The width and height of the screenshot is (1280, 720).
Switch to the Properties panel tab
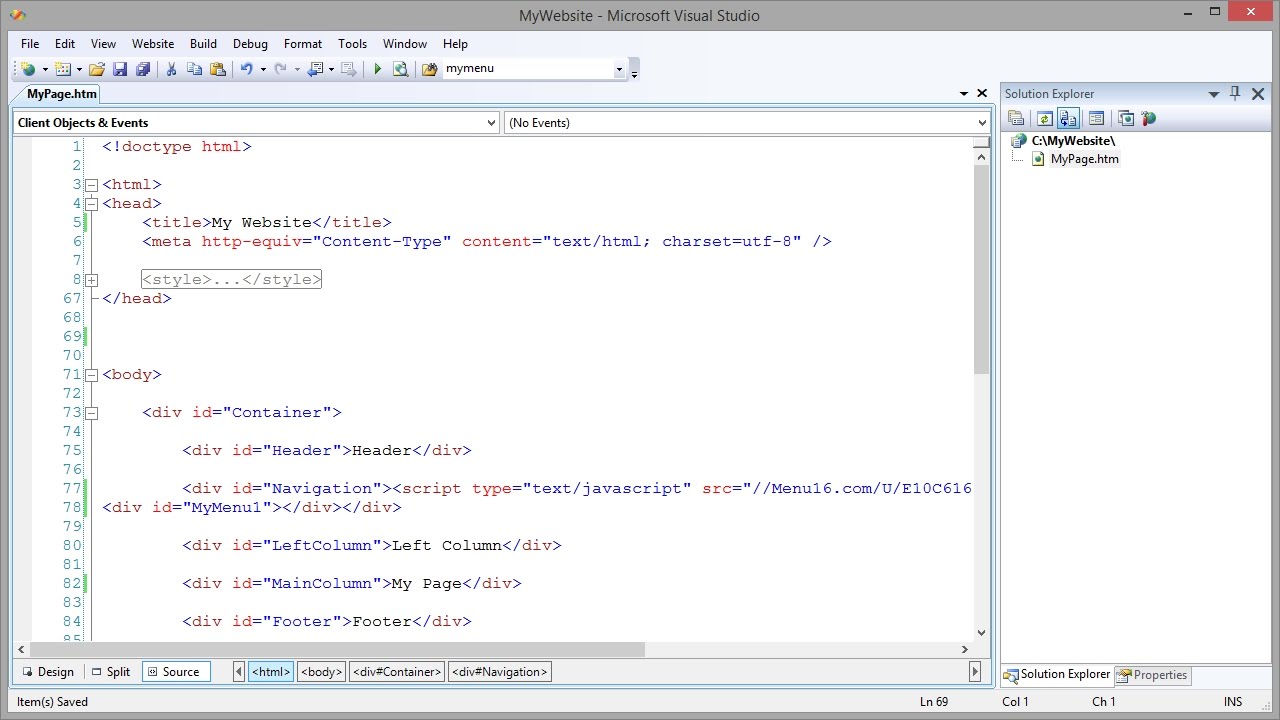click(1152, 675)
